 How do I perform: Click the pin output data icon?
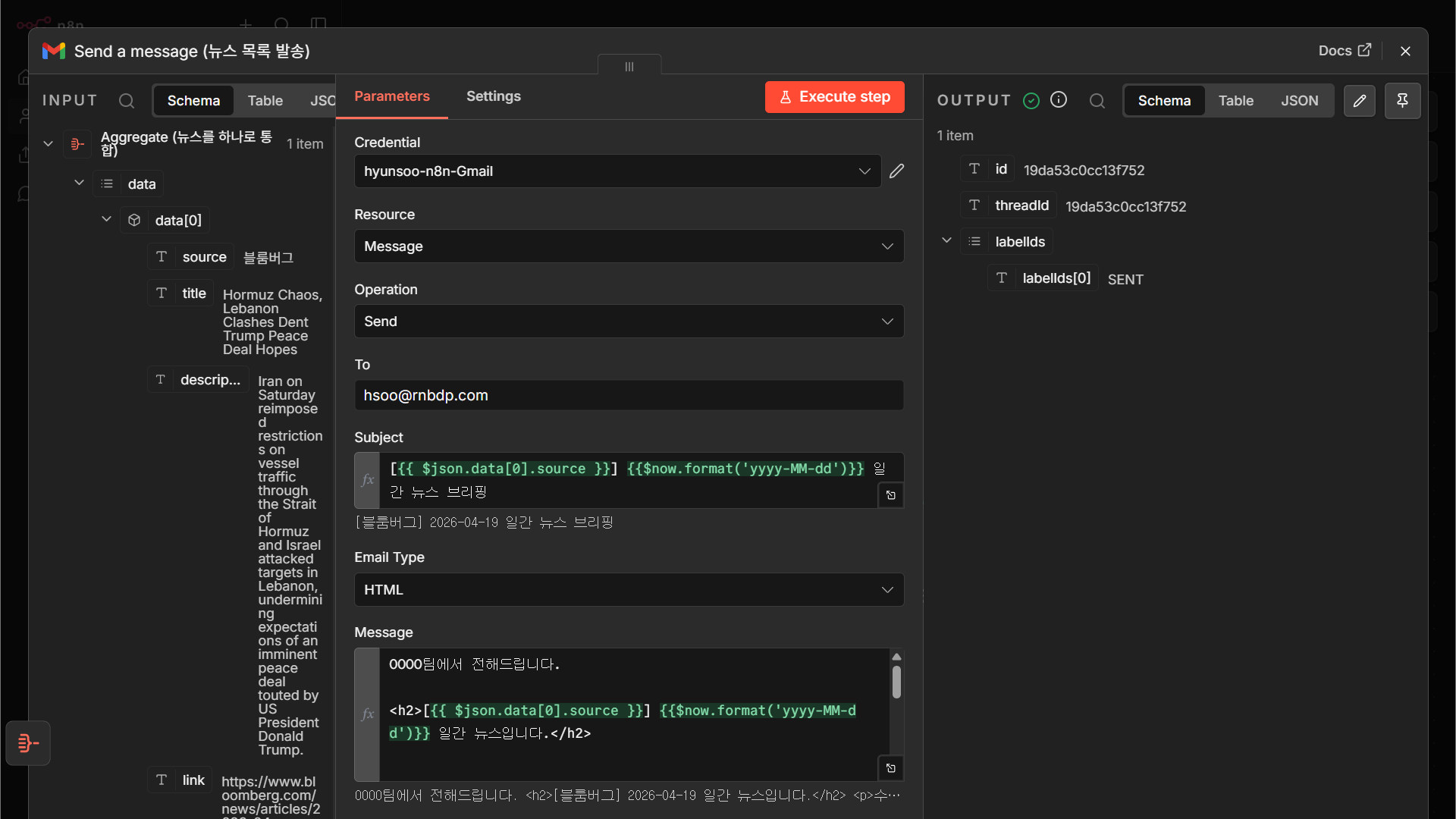pyautogui.click(x=1402, y=101)
